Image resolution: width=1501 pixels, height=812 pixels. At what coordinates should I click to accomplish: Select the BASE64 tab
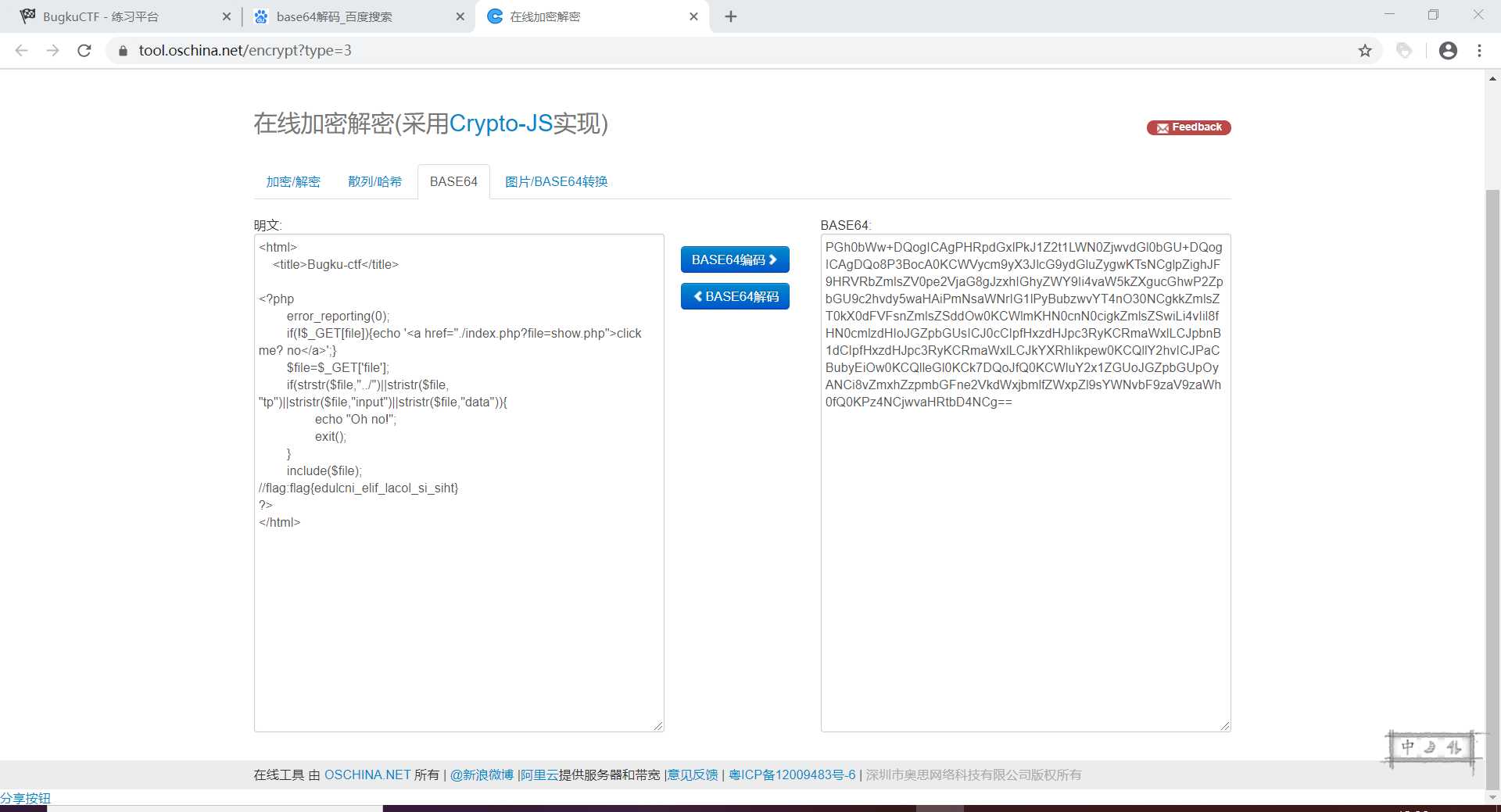tap(453, 181)
